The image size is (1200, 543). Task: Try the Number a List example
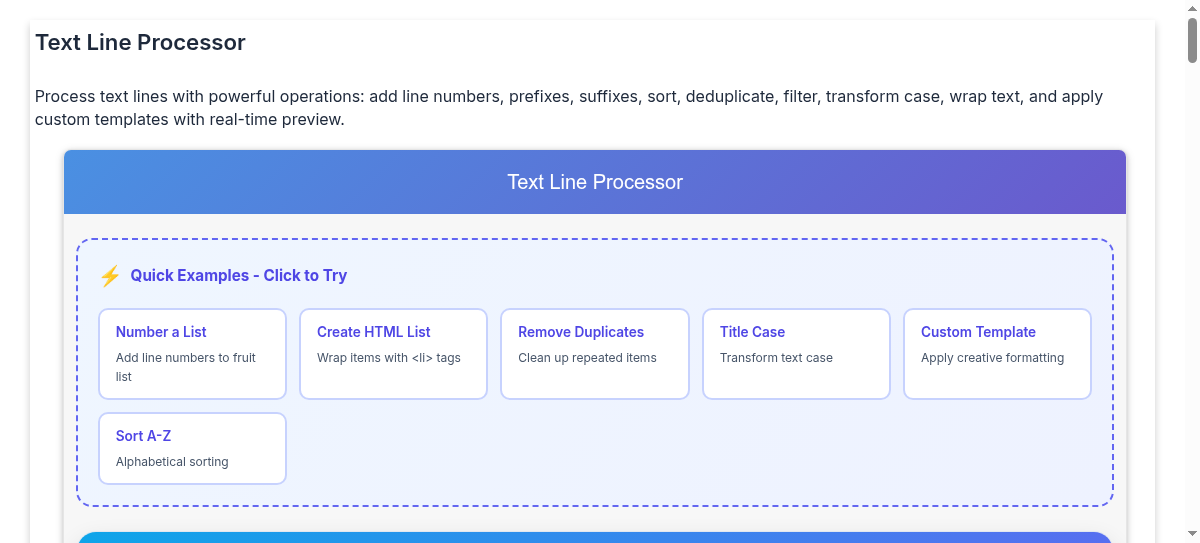(x=193, y=354)
